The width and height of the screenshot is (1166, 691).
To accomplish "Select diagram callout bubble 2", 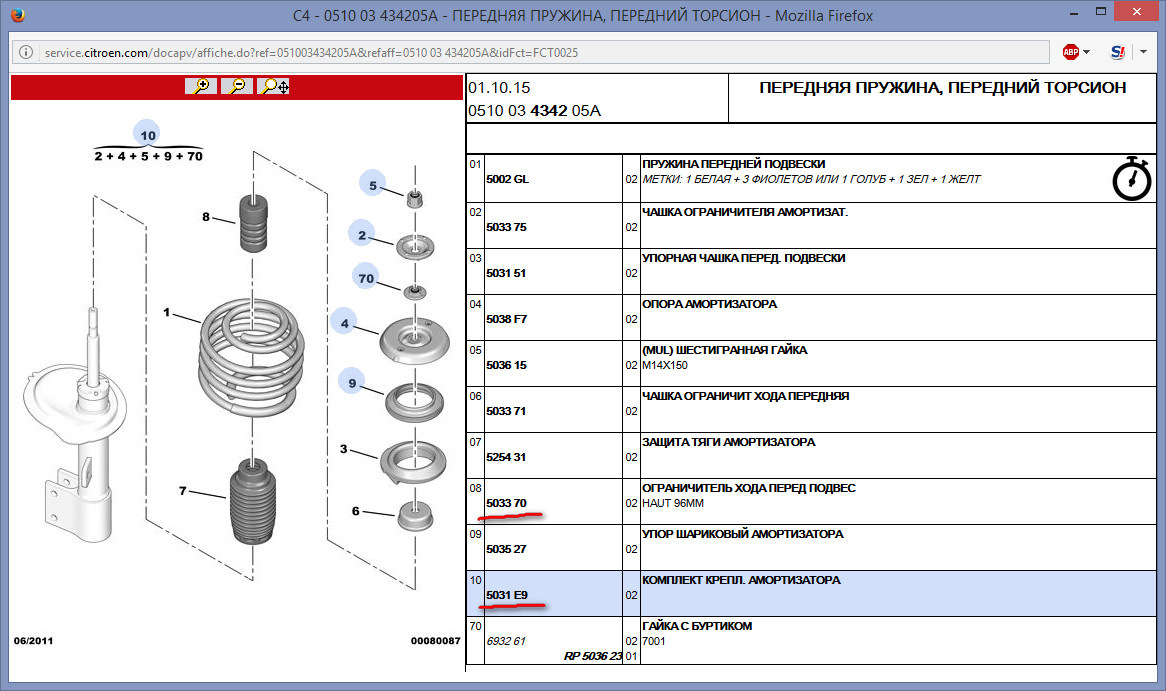I will click(362, 235).
